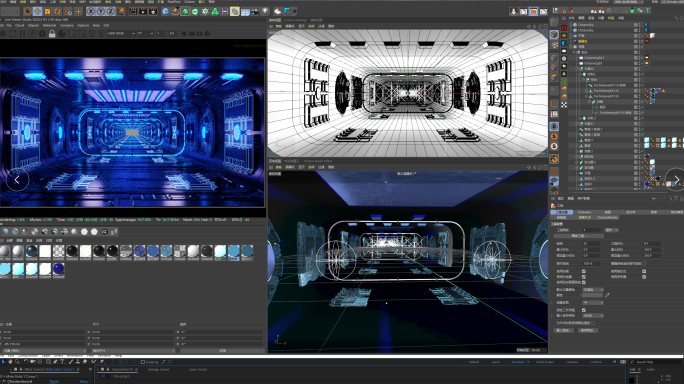This screenshot has width=684, height=384.
Task: Activate the Move tool in the top toolbar
Action: tap(38, 12)
